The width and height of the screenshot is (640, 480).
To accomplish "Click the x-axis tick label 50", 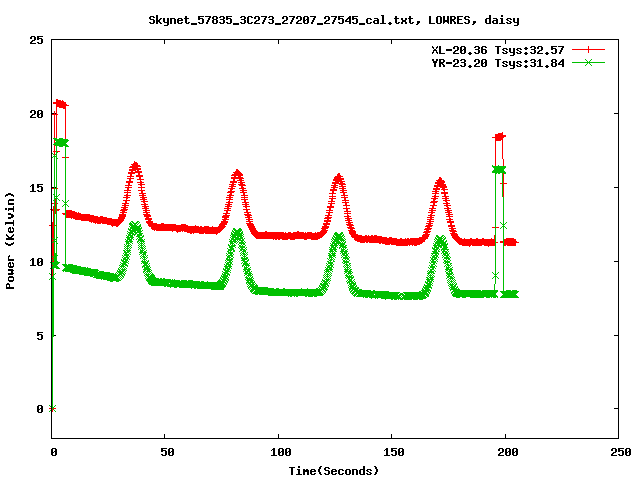I will 167,452.
